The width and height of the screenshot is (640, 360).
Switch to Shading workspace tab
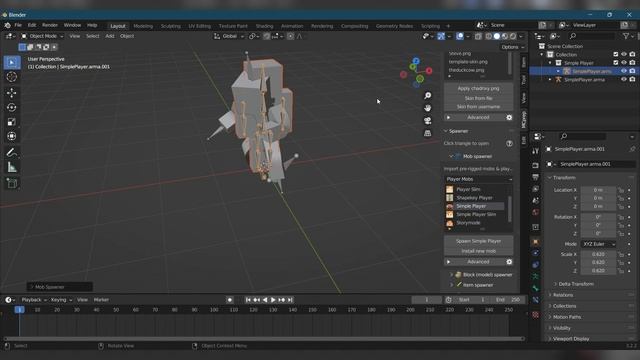point(264,26)
